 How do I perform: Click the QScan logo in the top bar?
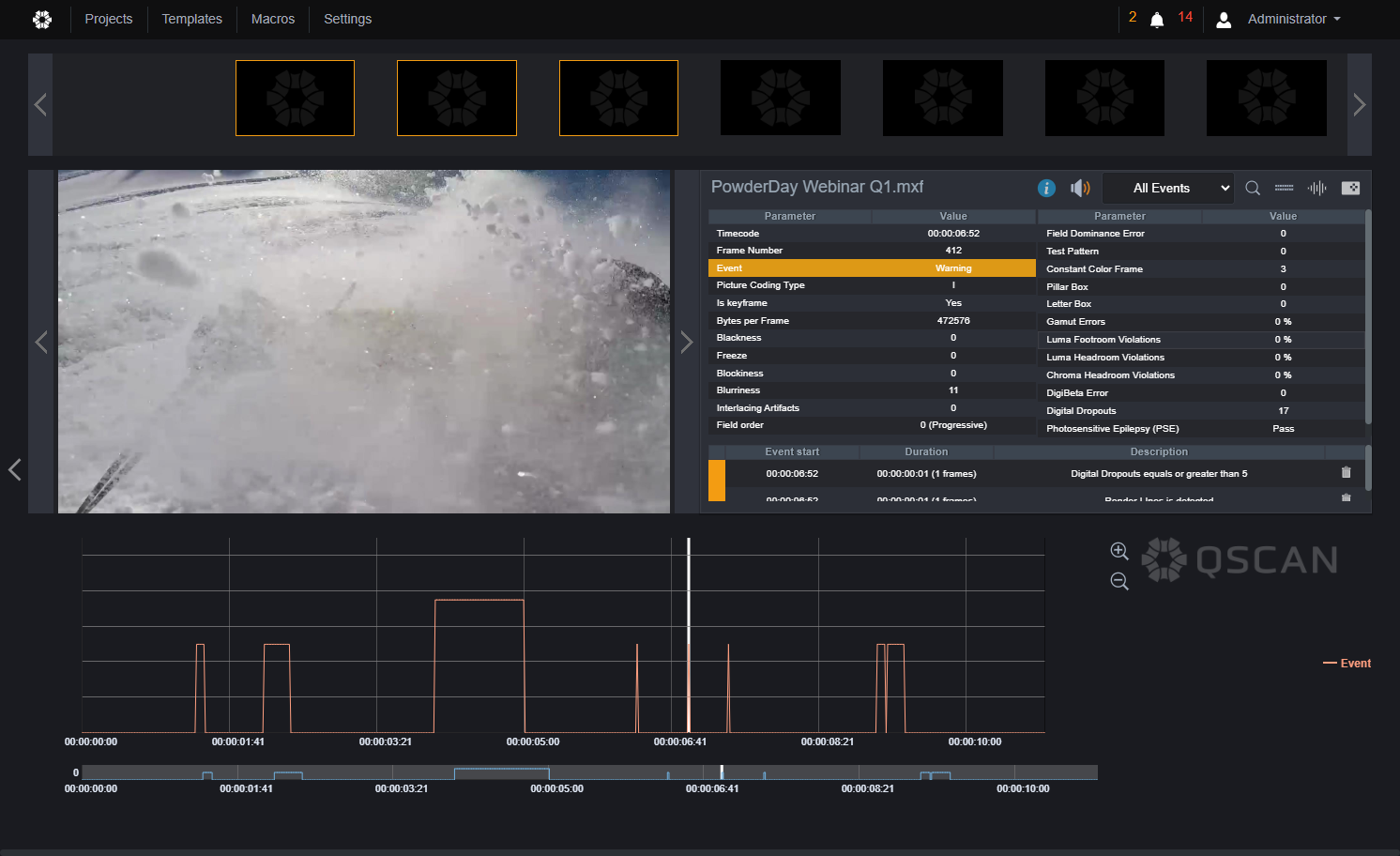(42, 19)
